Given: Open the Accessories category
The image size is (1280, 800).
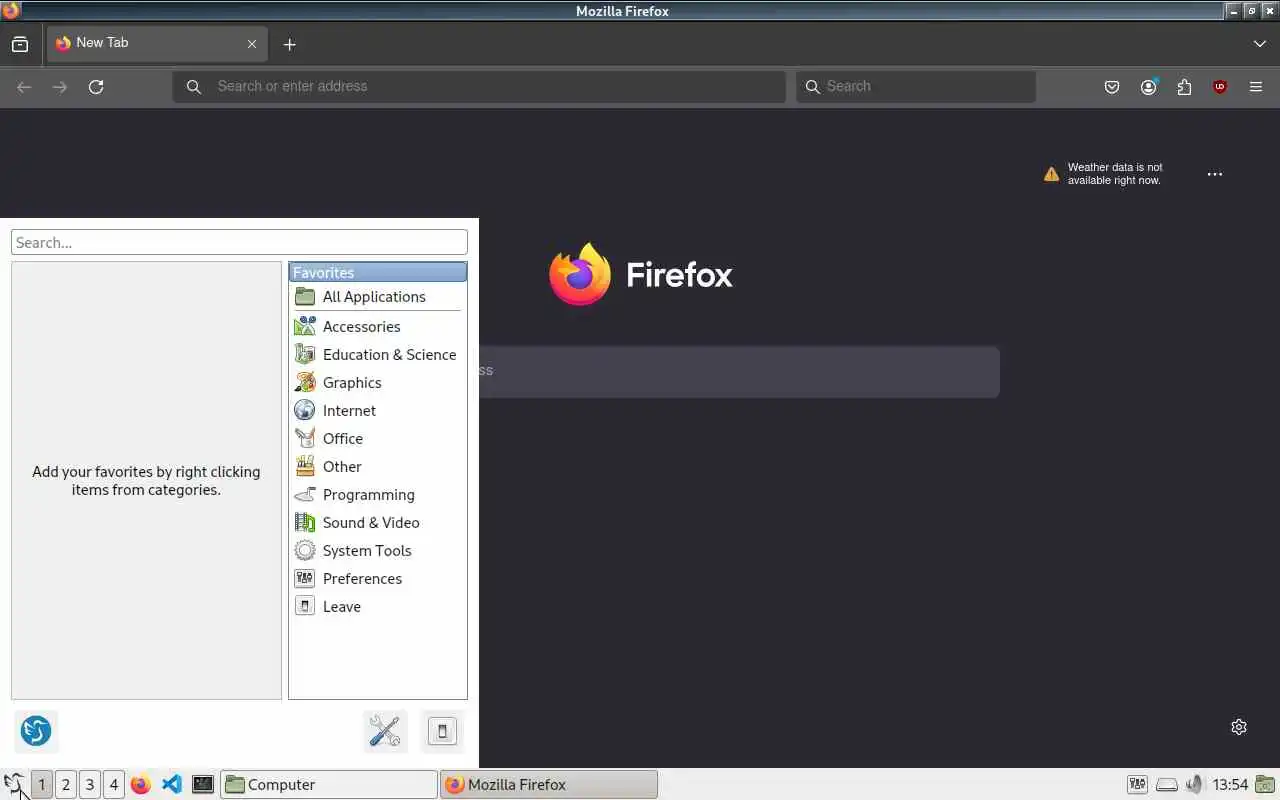Looking at the screenshot, I should click(x=378, y=327).
